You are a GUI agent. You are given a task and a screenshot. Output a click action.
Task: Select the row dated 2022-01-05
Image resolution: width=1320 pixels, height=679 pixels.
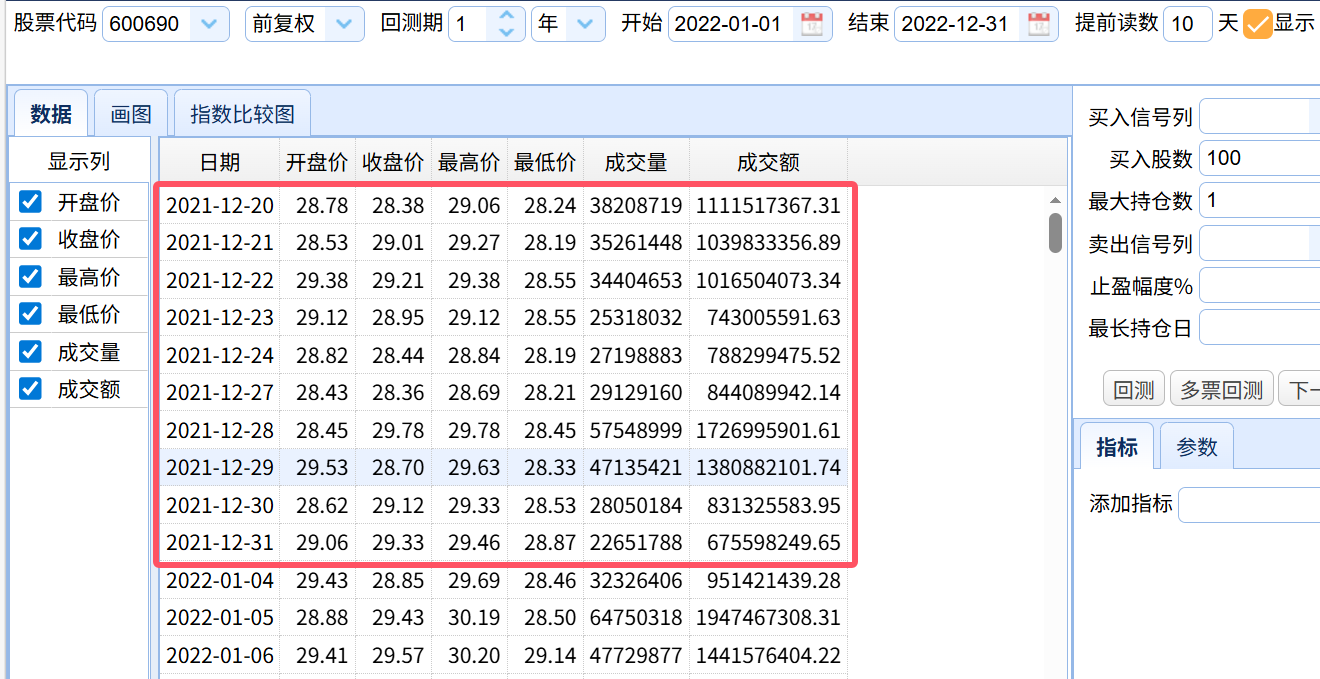504,618
